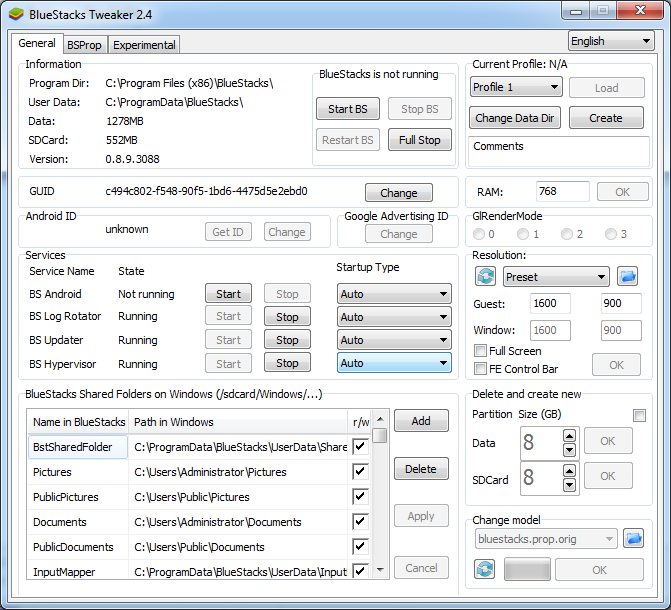
Task: Click the Start BS button
Action: 348,109
